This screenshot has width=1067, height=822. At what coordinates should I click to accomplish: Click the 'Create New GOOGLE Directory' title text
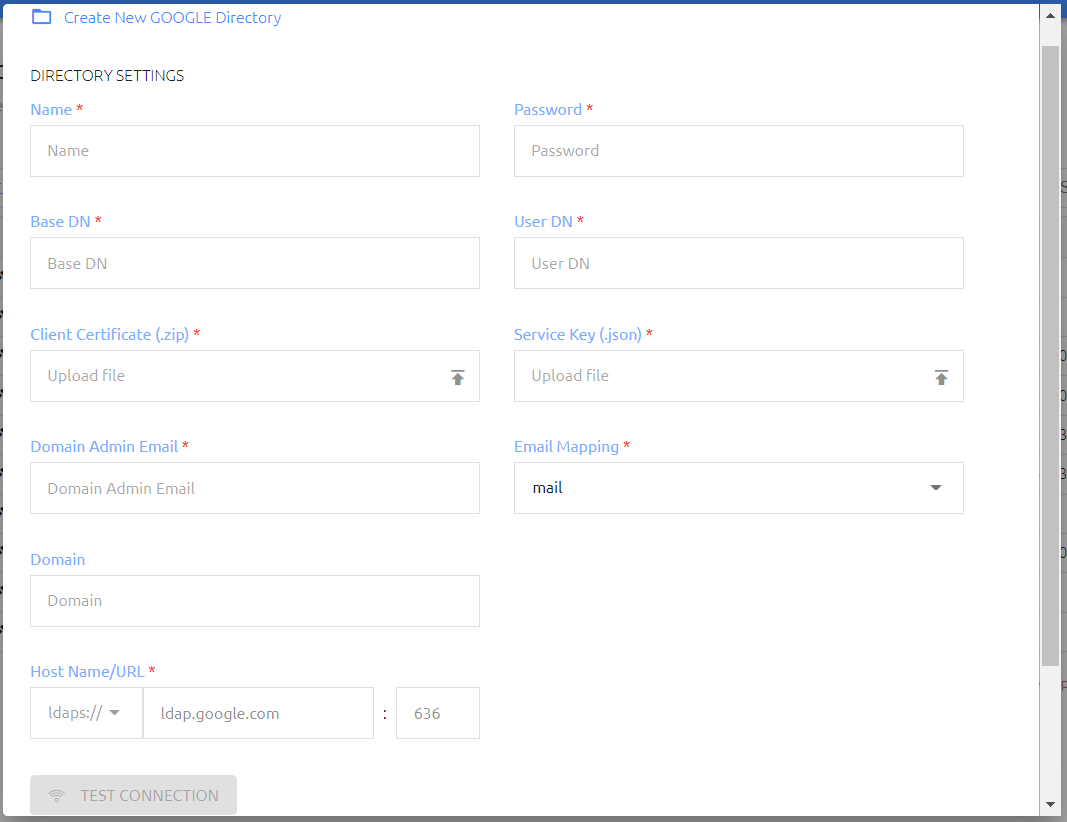point(172,18)
